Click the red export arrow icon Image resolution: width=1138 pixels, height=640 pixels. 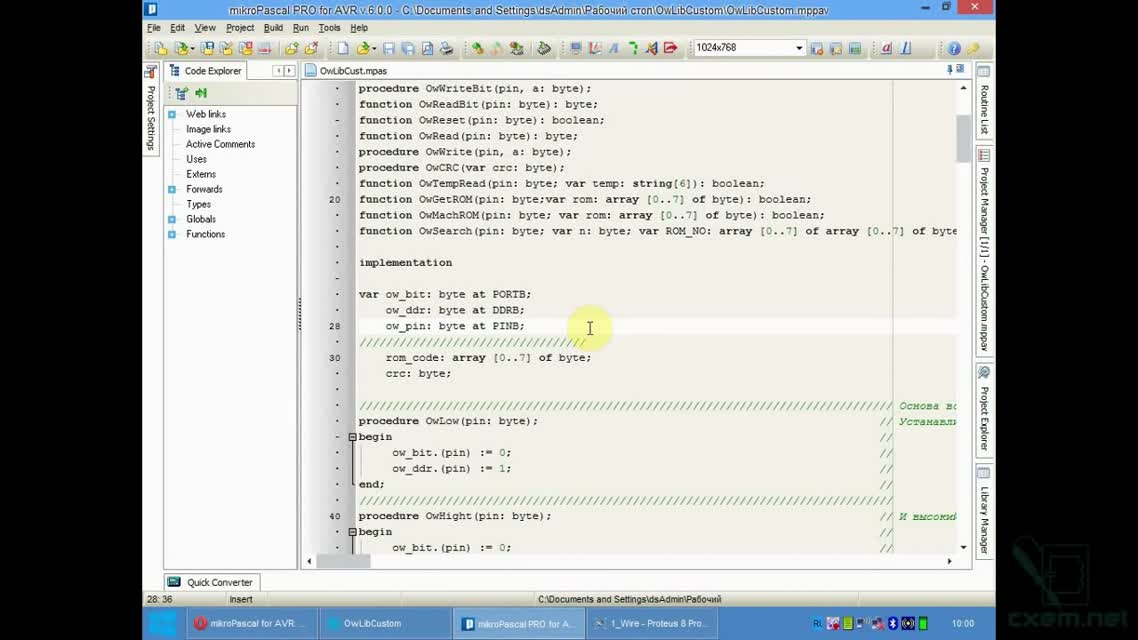(671, 49)
